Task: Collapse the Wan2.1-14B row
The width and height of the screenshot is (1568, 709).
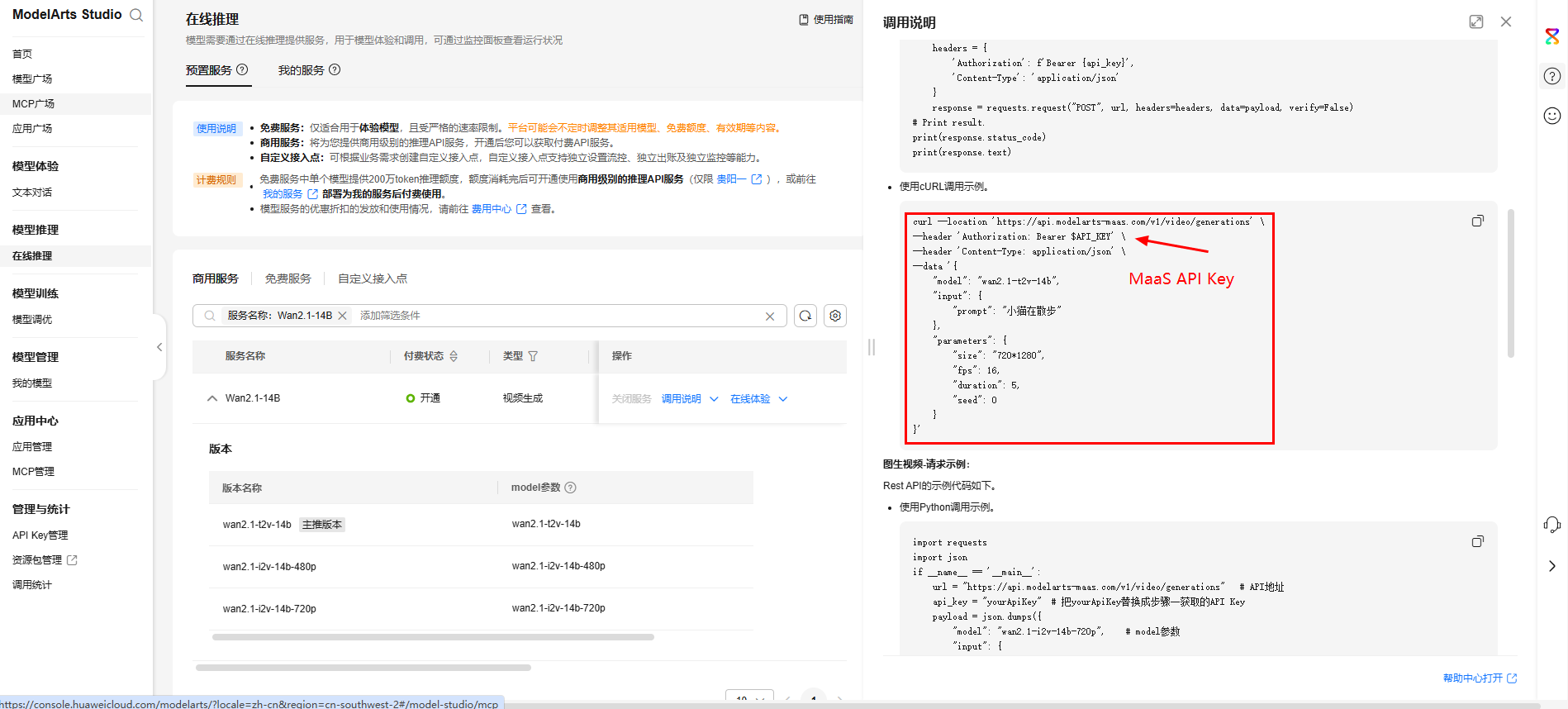Action: tap(212, 398)
